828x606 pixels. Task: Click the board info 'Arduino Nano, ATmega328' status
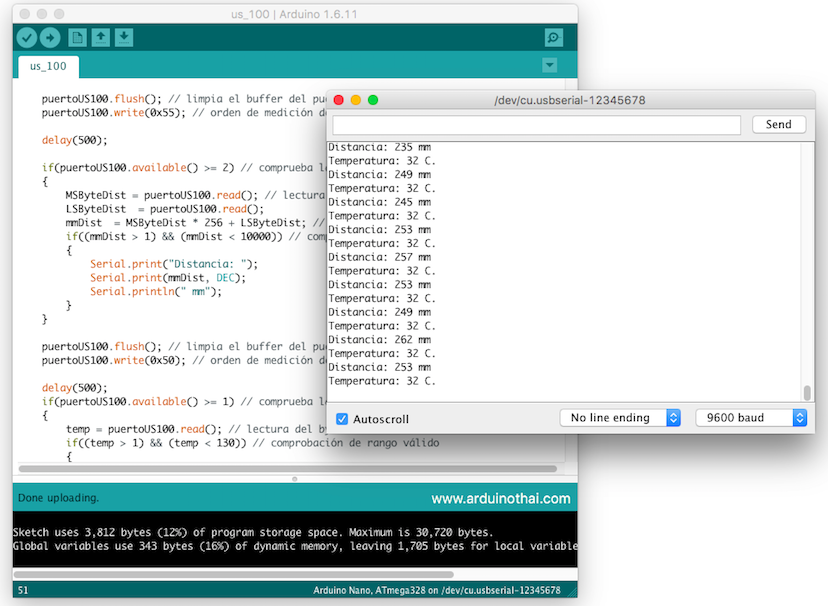click(x=437, y=590)
